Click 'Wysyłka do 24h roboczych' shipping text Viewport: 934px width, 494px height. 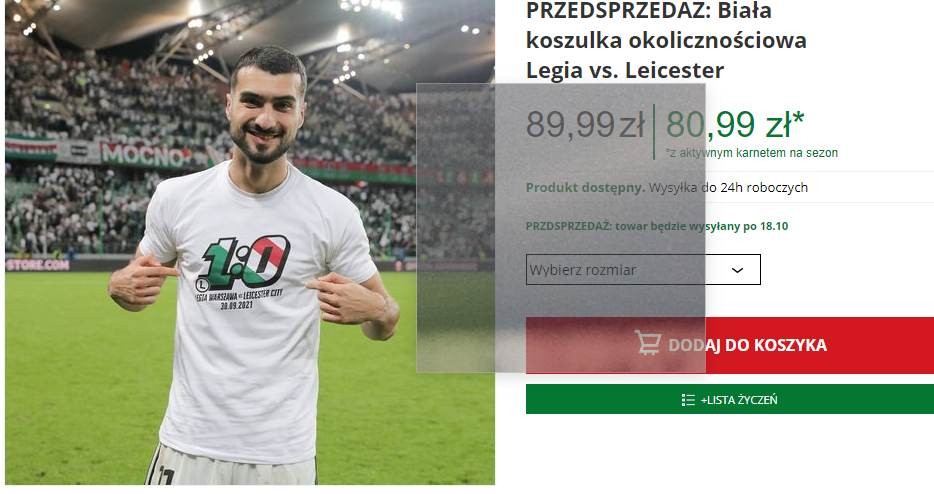pos(728,188)
